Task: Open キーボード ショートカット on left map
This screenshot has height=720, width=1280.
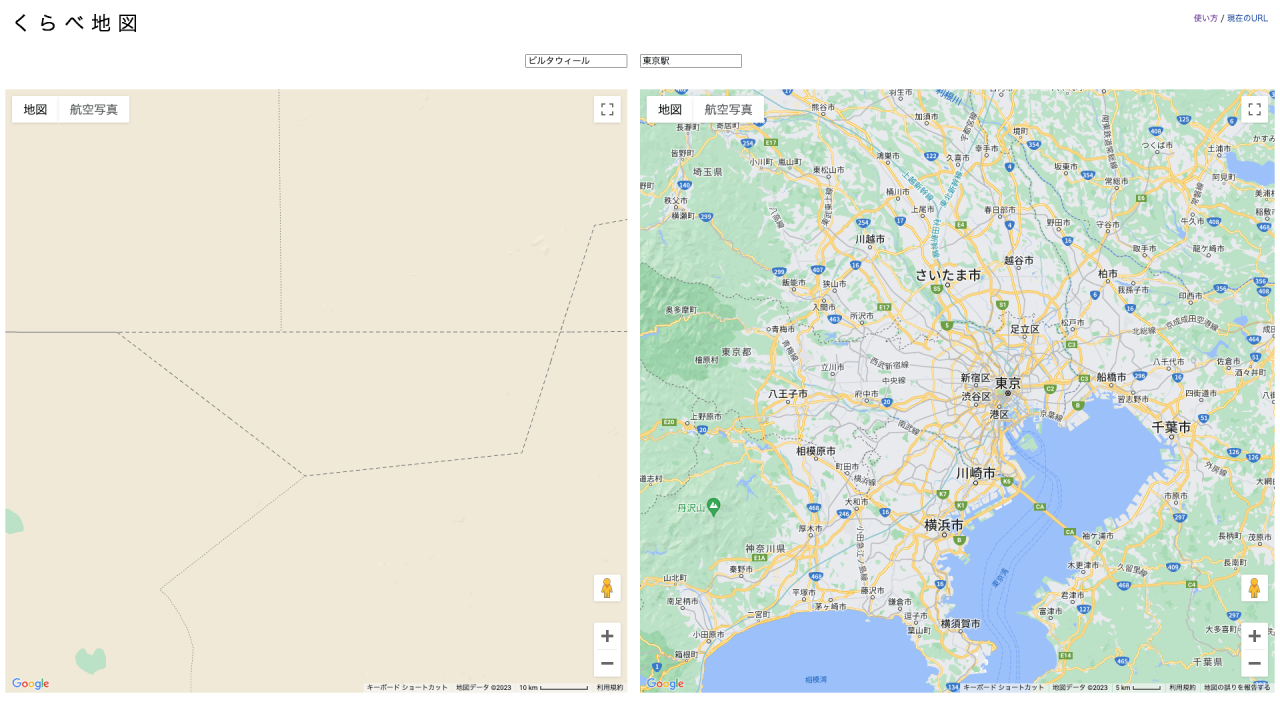Action: 407,687
